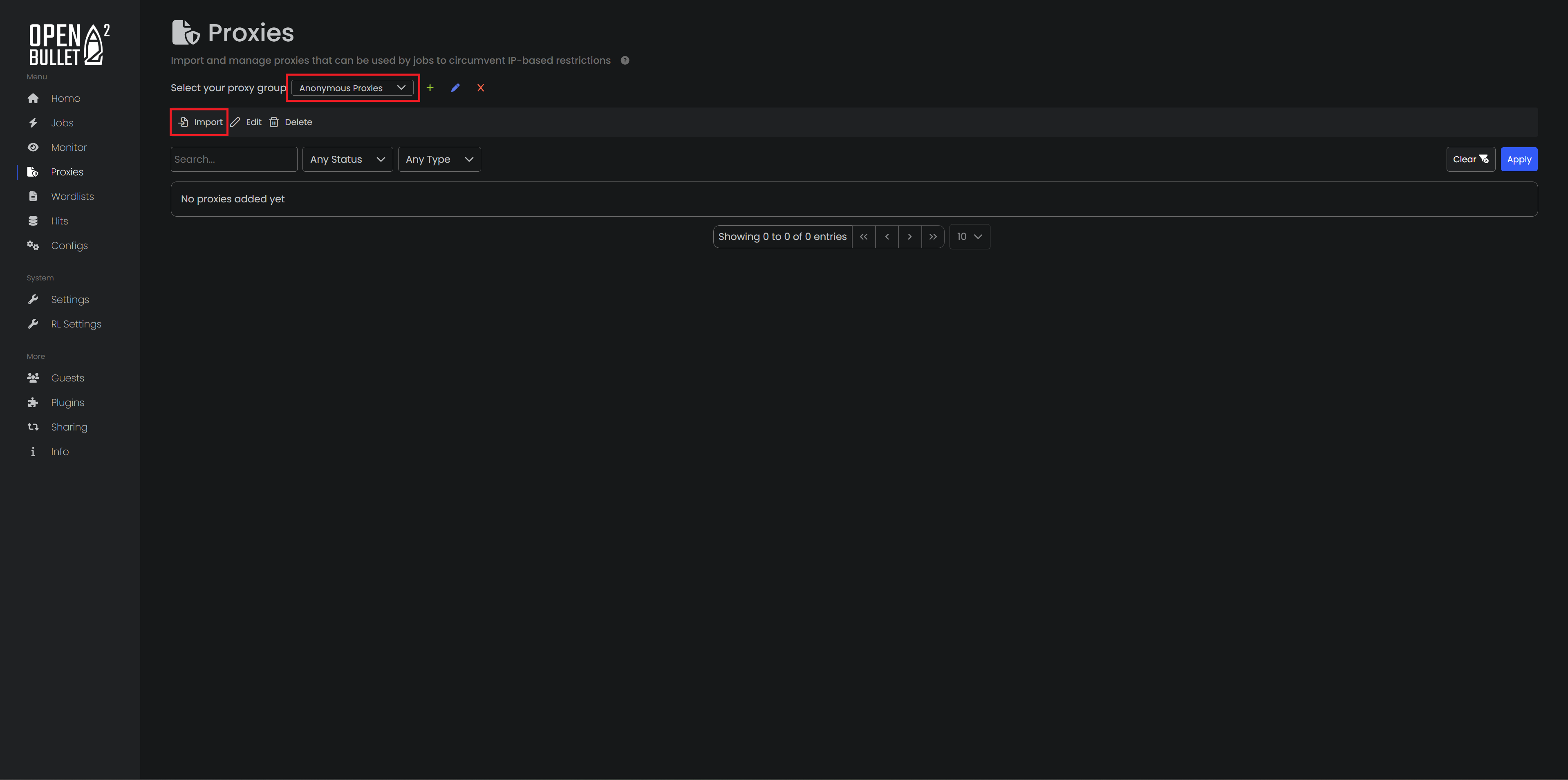
Task: Click the red X to delete proxy group
Action: tap(480, 87)
